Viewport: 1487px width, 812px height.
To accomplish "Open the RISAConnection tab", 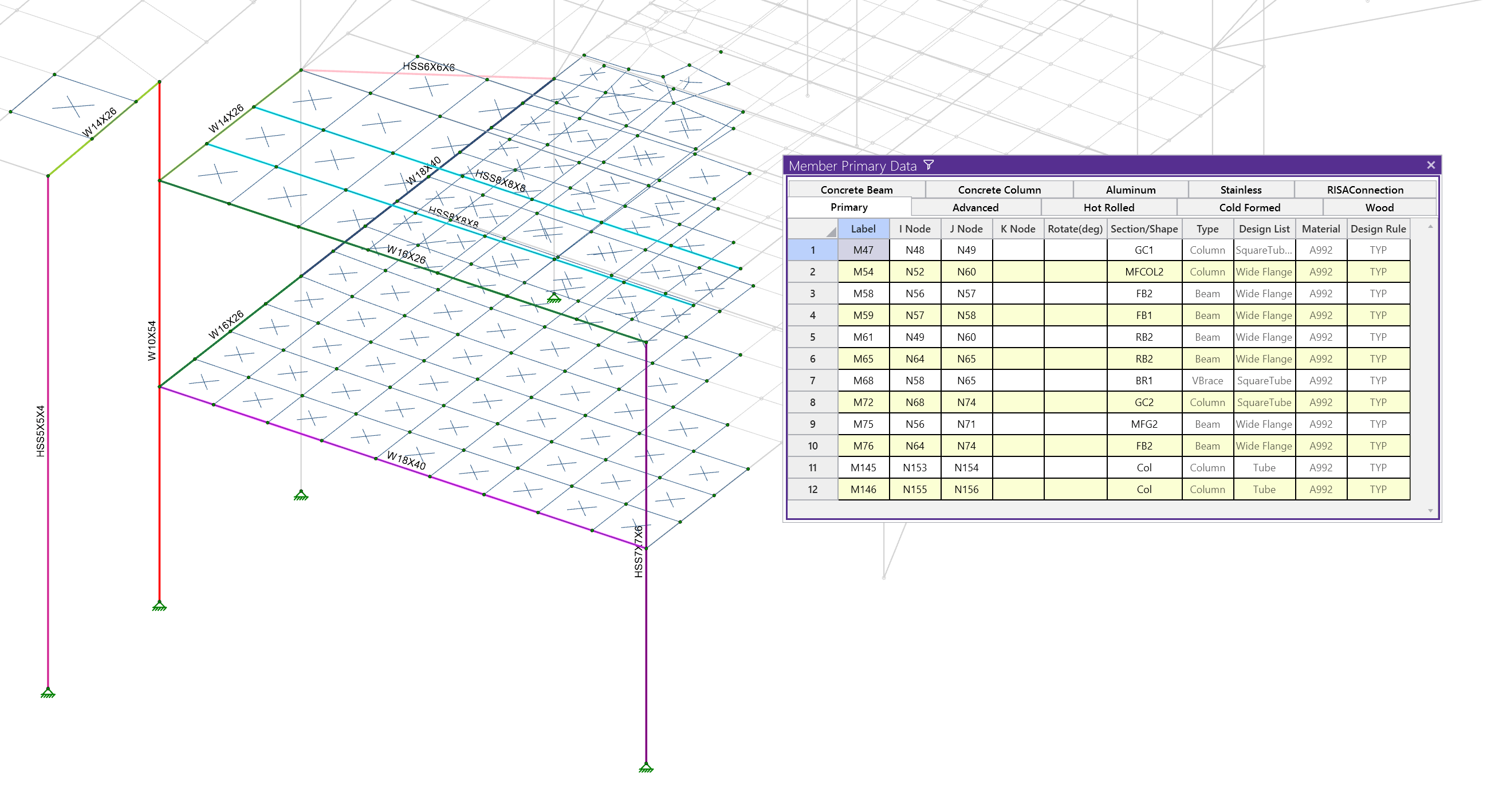I will [1364, 190].
